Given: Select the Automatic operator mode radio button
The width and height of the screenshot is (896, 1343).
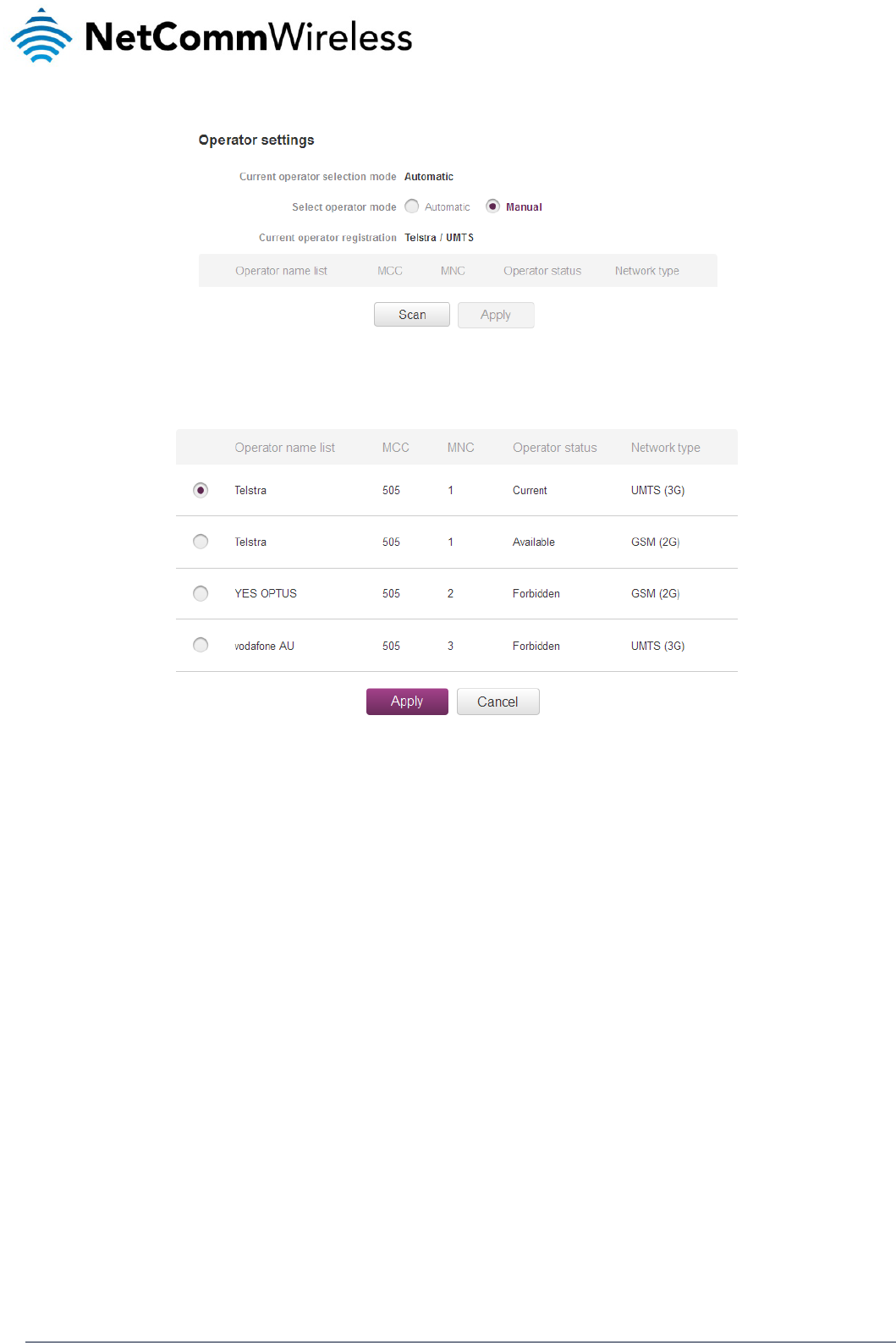Looking at the screenshot, I should [x=412, y=206].
